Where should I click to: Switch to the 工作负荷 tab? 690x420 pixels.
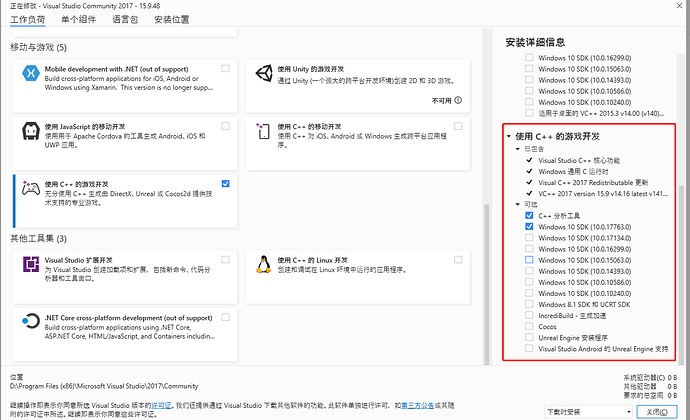pos(27,19)
